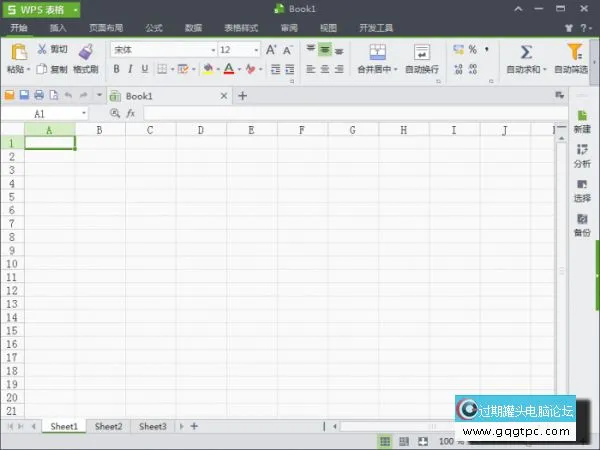The width and height of the screenshot is (600, 450).
Task: Open the font name dropdown (宋体)
Action: pos(212,49)
